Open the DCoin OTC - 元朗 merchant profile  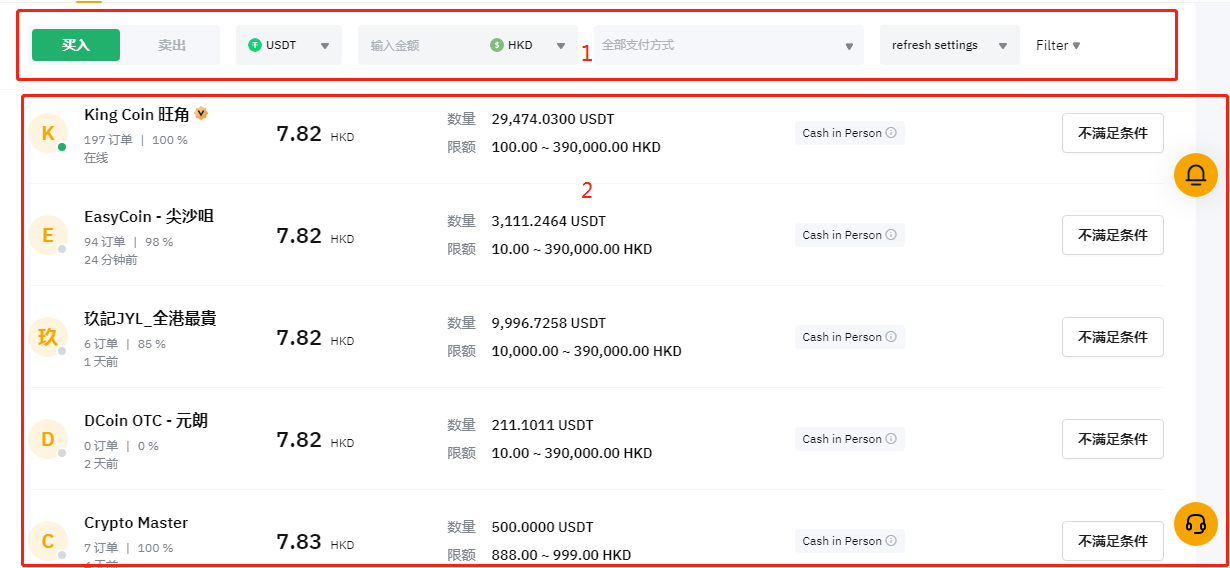[x=146, y=421]
